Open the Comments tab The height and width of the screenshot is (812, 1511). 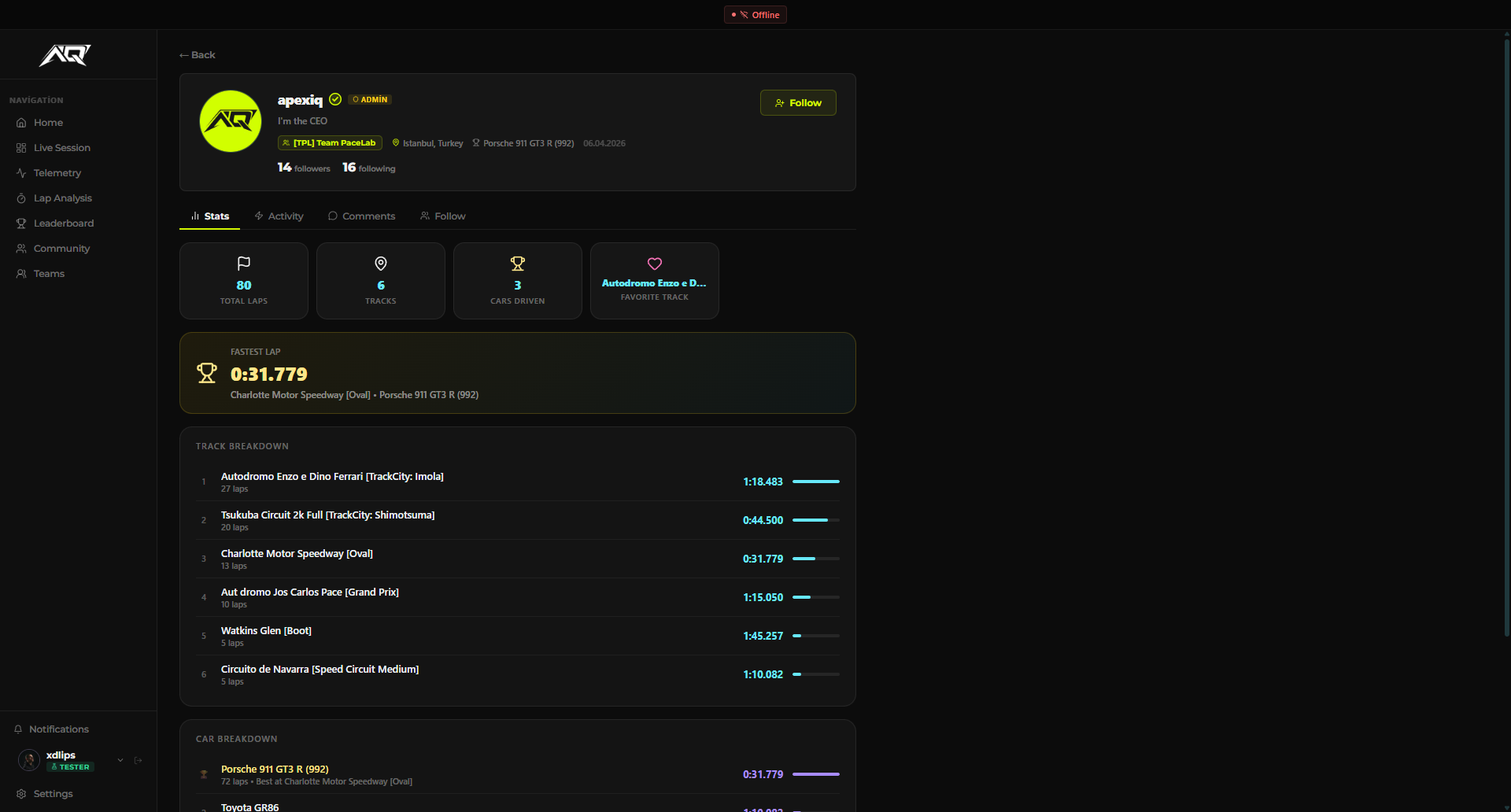[362, 216]
